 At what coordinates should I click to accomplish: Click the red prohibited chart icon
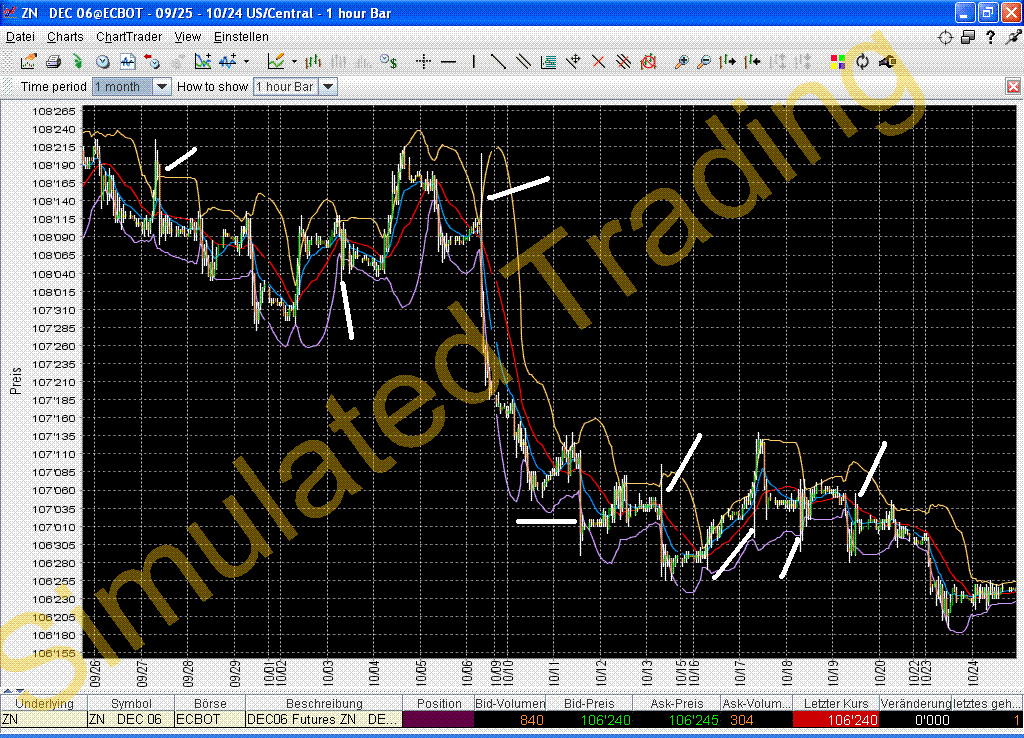click(648, 62)
